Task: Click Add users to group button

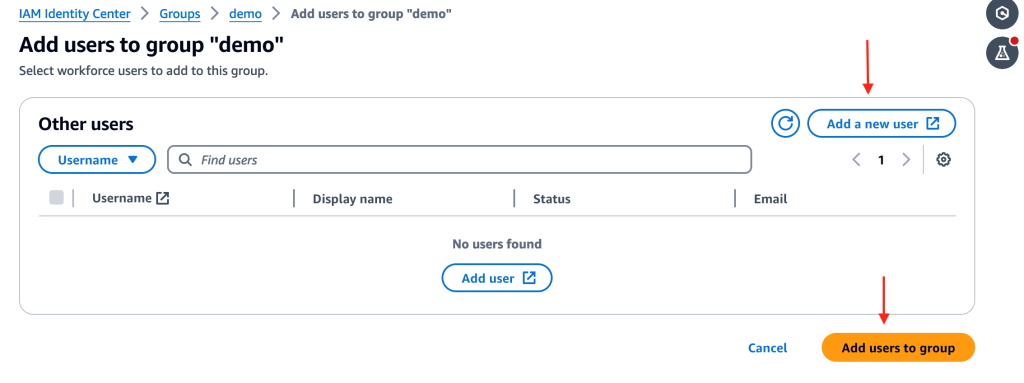Action: 898,348
